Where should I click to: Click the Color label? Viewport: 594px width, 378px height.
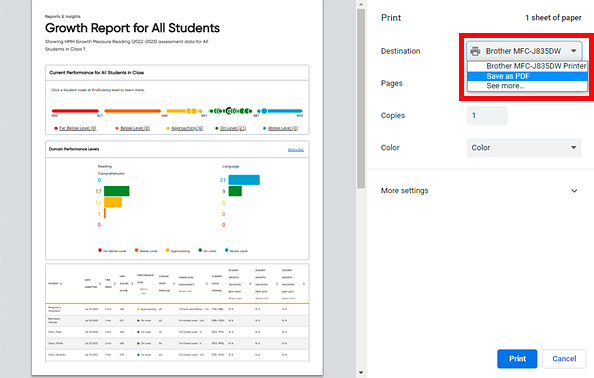point(390,148)
